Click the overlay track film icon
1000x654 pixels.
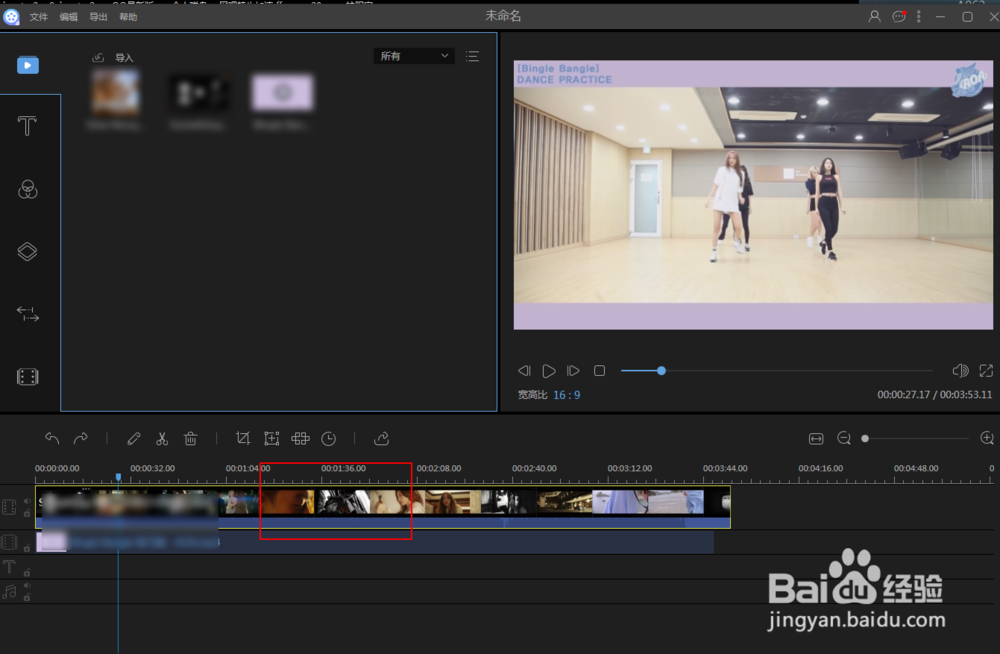(x=9, y=542)
